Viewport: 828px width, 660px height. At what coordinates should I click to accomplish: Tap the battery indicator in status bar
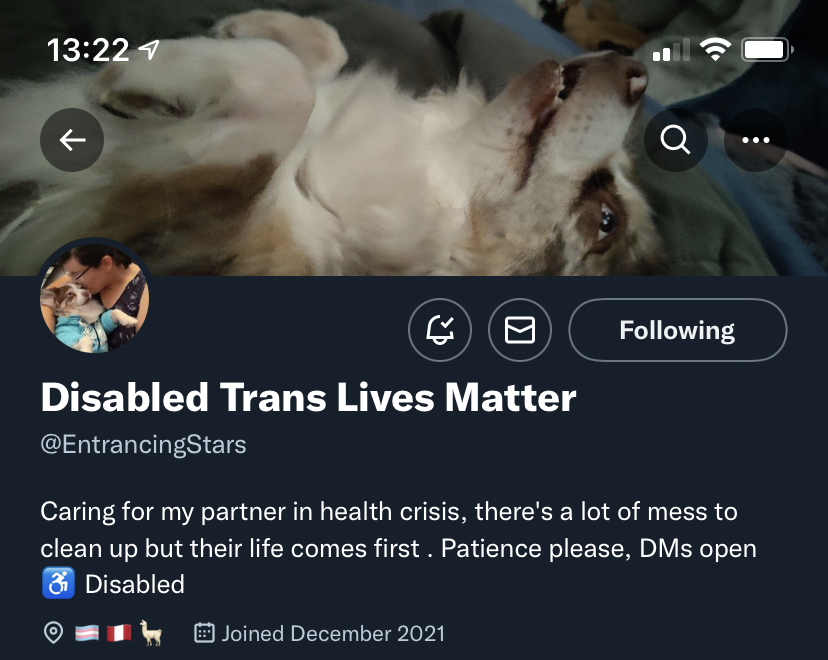point(767,50)
